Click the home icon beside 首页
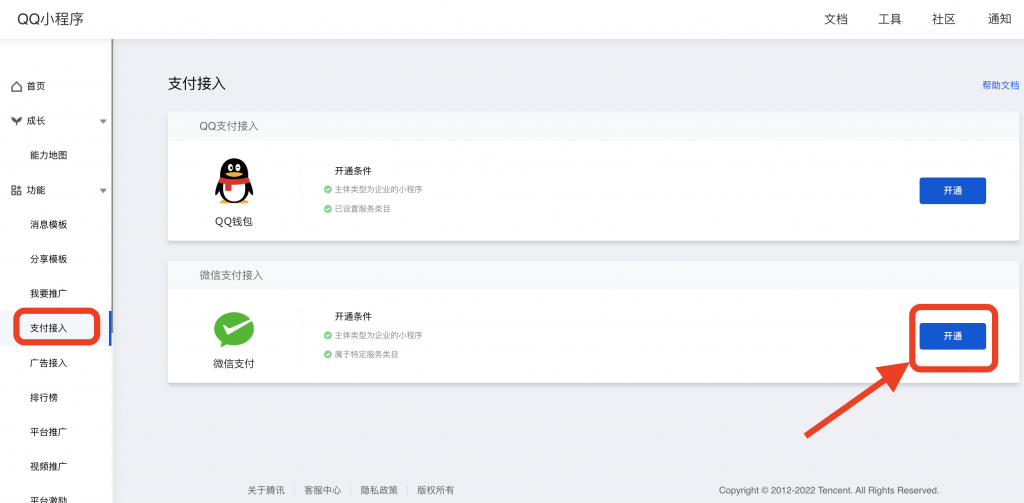Image resolution: width=1024 pixels, height=503 pixels. (x=16, y=87)
